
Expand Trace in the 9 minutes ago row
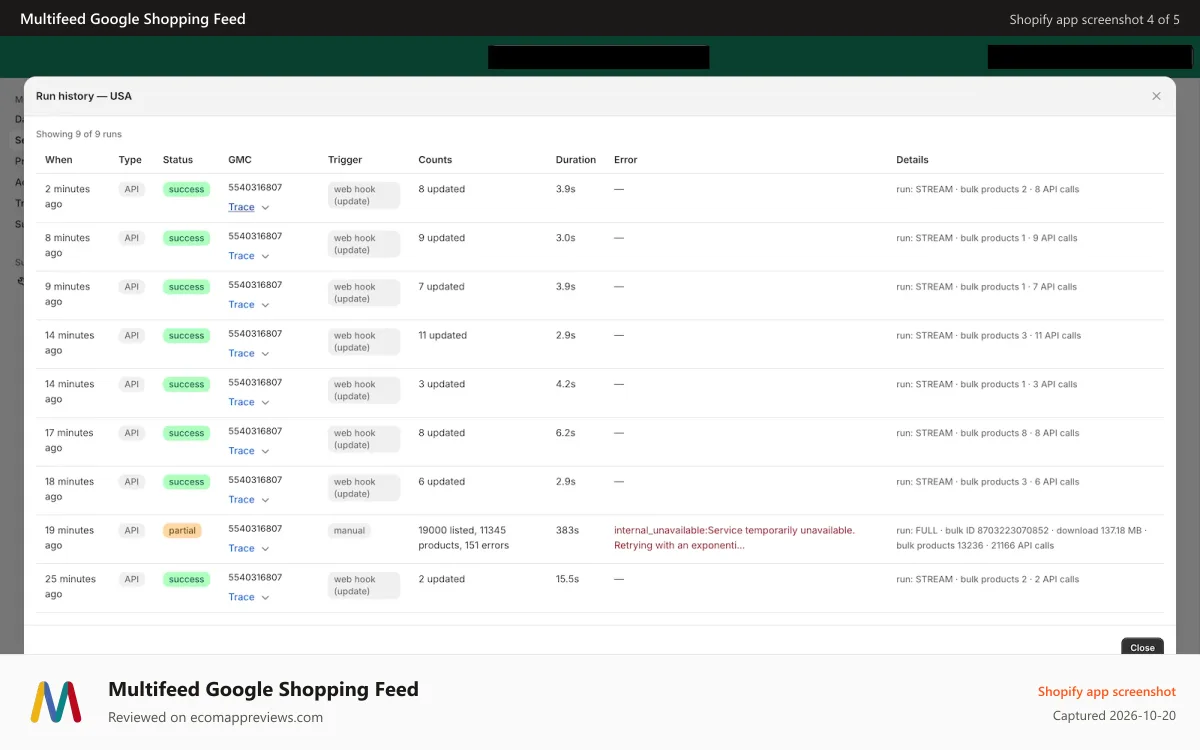coord(249,305)
